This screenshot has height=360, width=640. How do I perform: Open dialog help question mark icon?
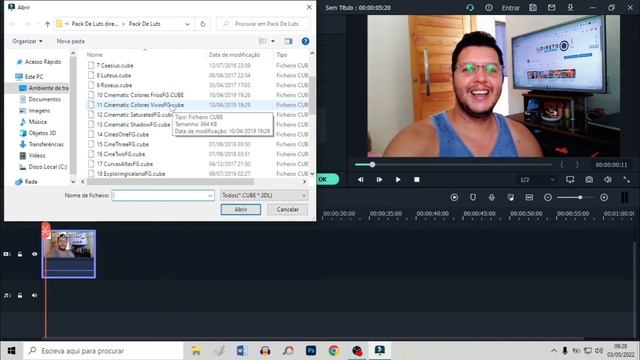305,41
